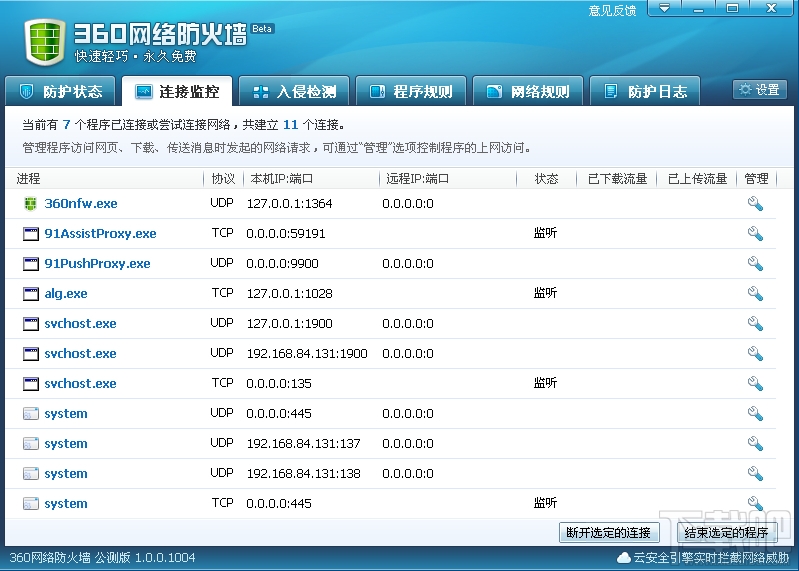Open the 入侵检测 tab
Viewport: 799px width, 571px height.
tap(296, 91)
